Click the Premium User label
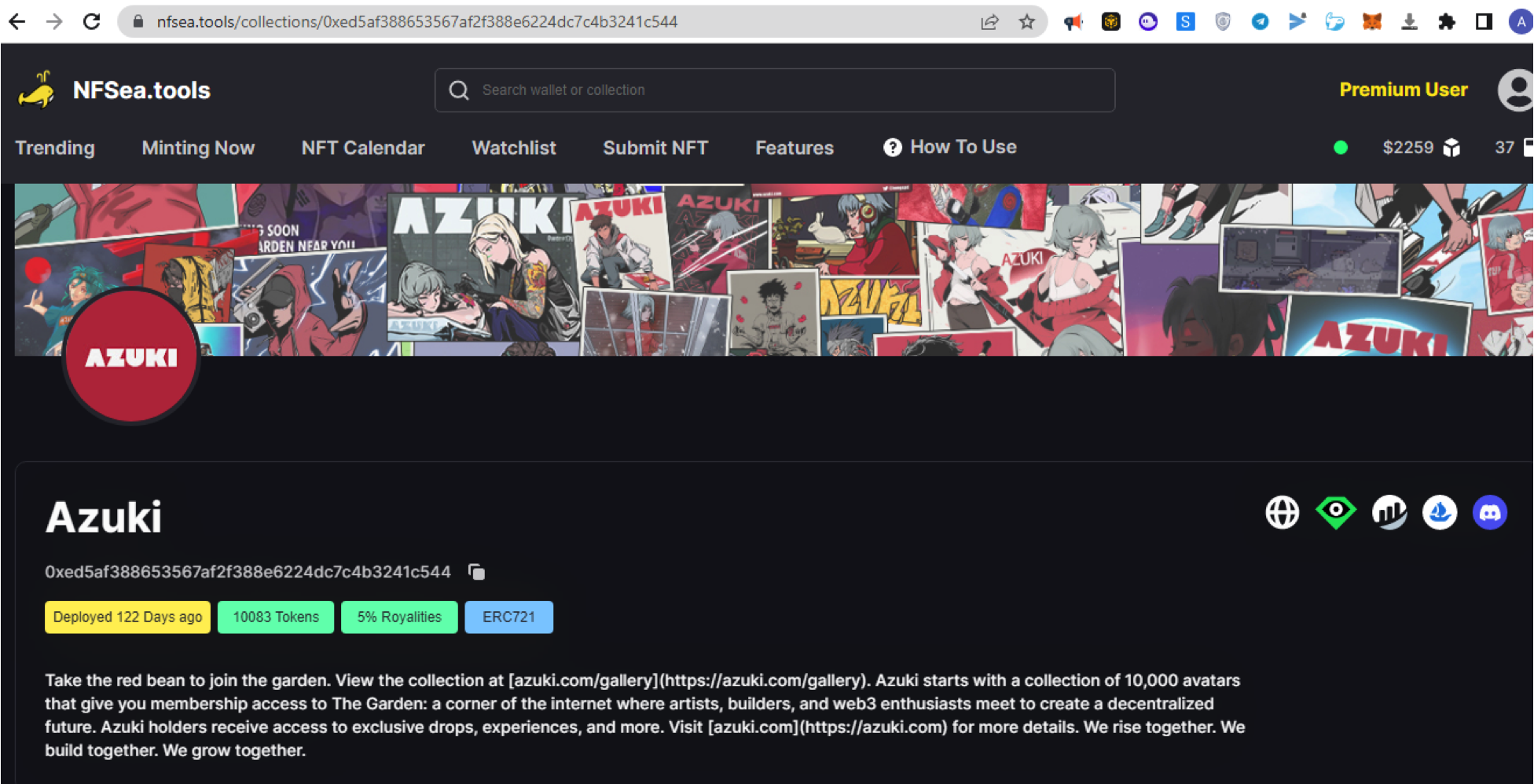This screenshot has height=784, width=1534. point(1404,90)
